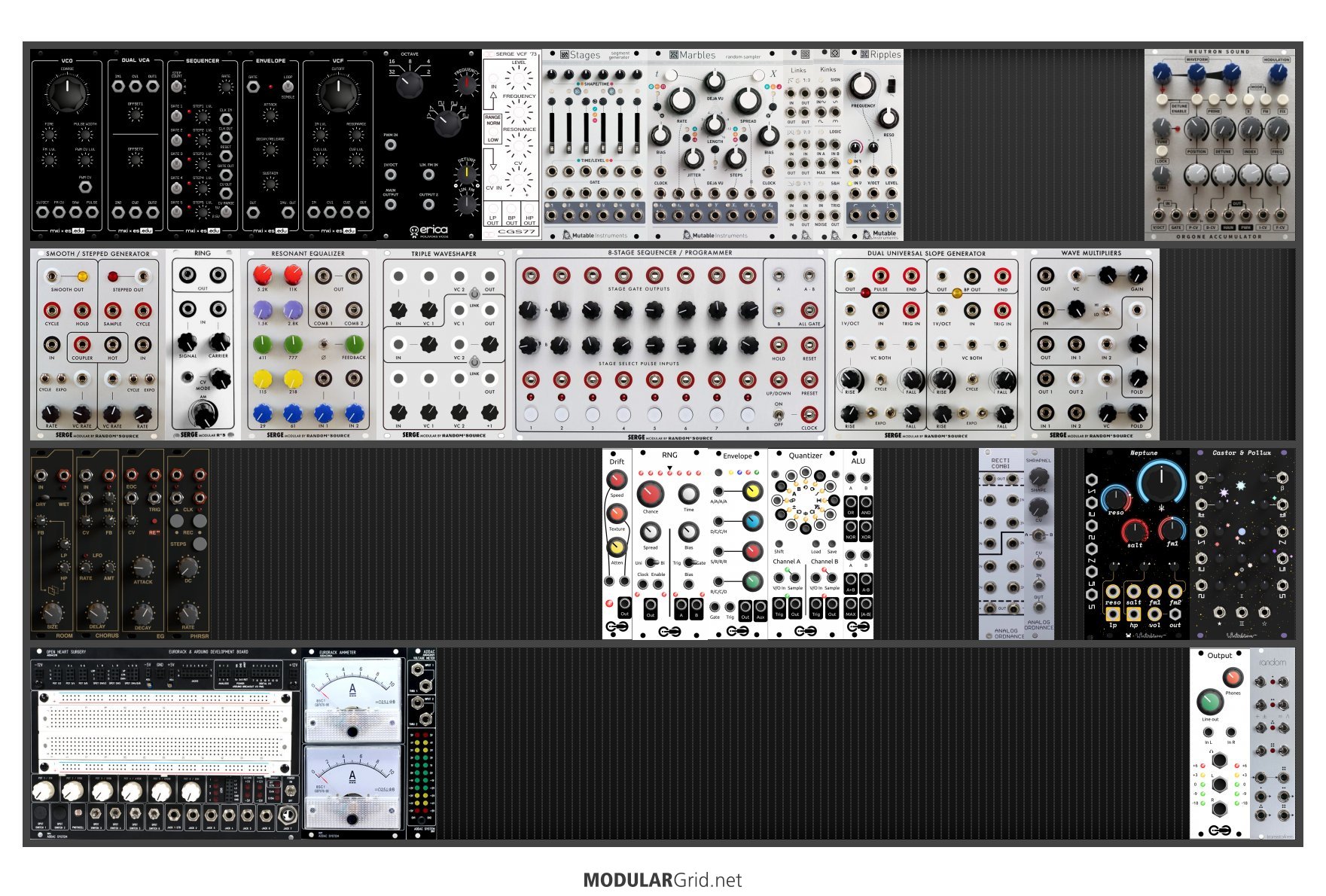1326x896 pixels.
Task: Click the upper Eurorack Ammeter gauge
Action: (x=352, y=691)
